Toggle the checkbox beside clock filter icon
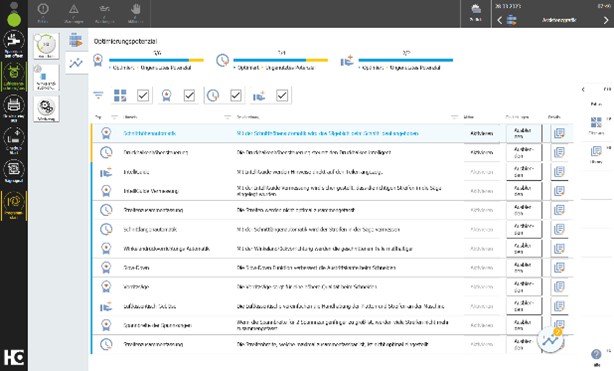Viewport: 614px width, 371px height. (x=236, y=95)
